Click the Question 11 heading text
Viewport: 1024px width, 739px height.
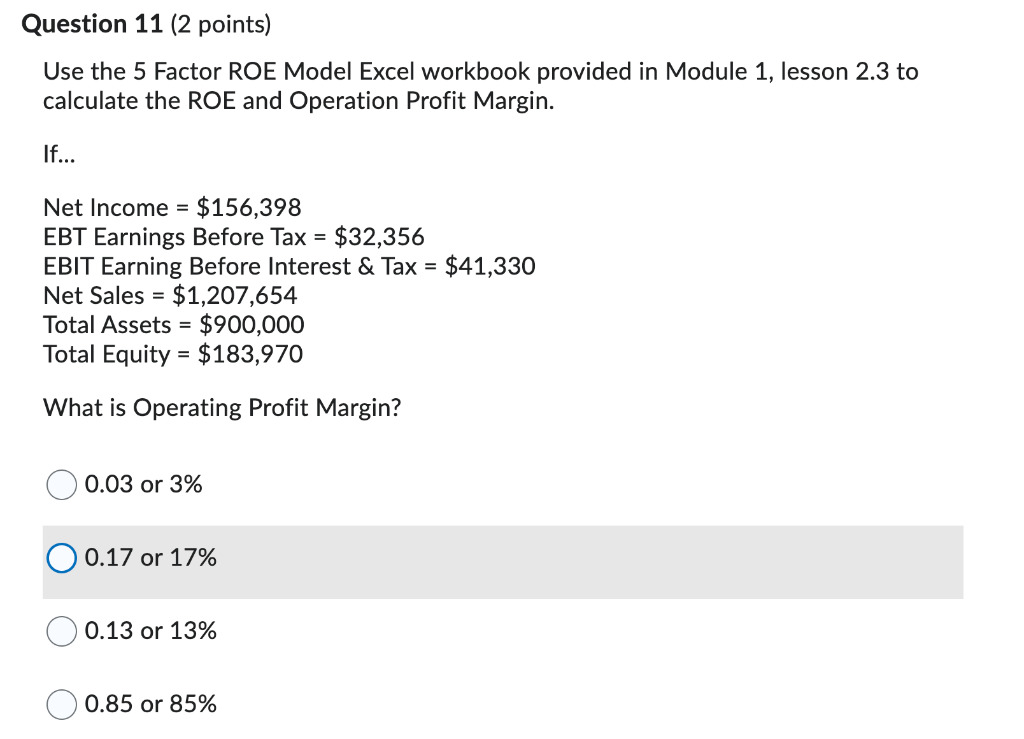pos(87,23)
